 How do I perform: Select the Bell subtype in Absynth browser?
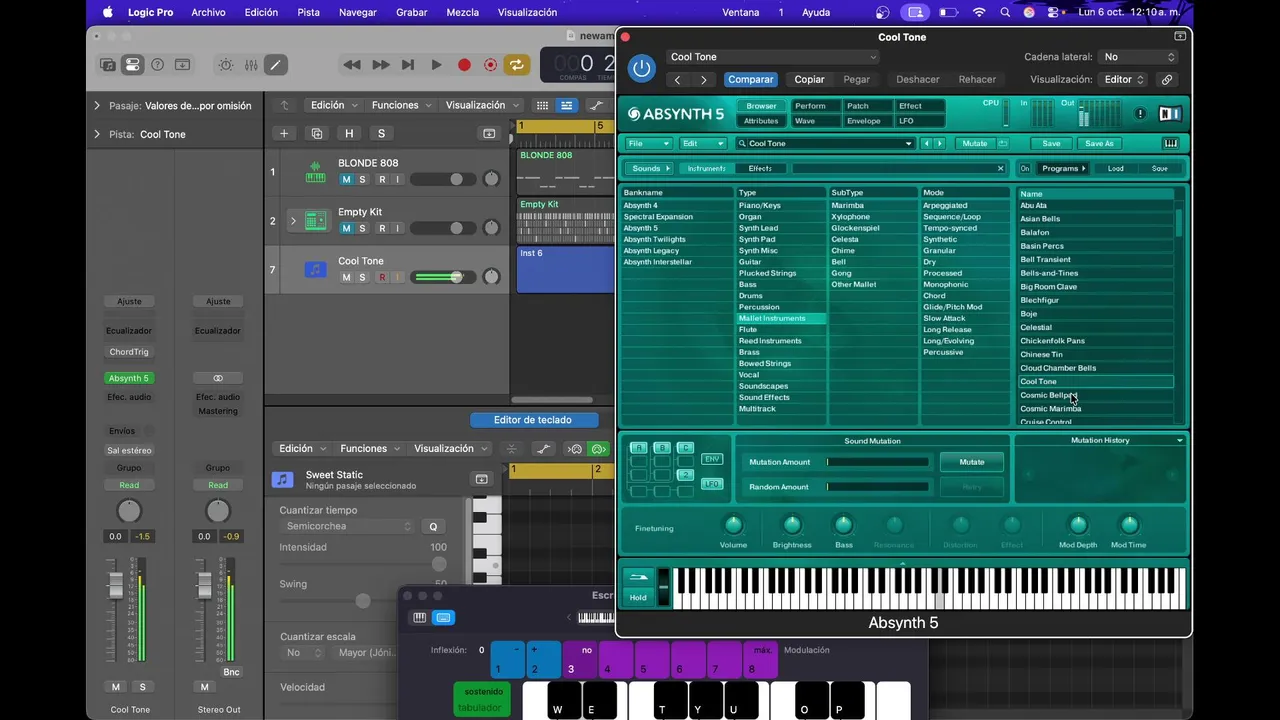(x=839, y=262)
